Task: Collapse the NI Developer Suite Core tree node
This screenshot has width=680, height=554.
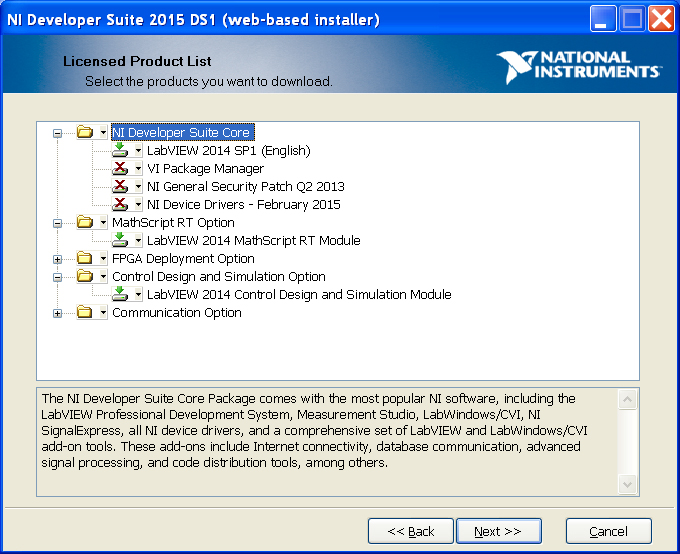Action: pyautogui.click(x=57, y=133)
